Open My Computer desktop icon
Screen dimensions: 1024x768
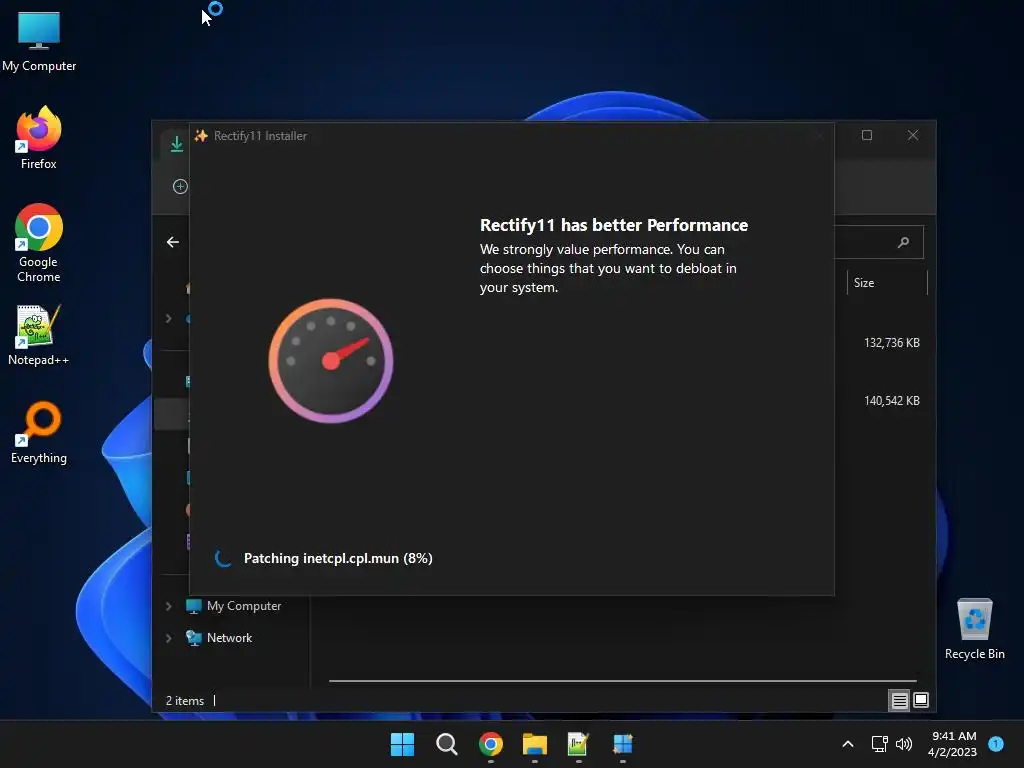pyautogui.click(x=39, y=40)
